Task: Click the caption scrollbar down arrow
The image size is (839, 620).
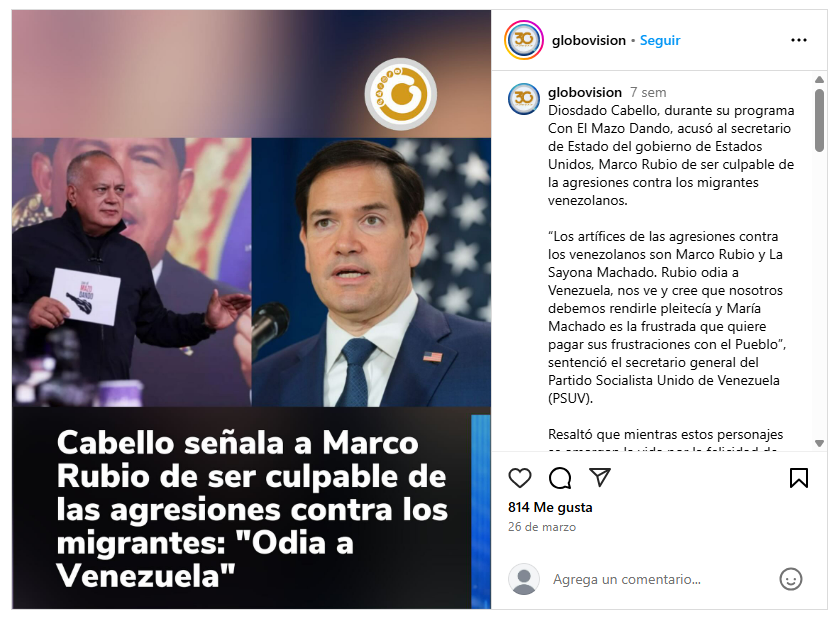Action: pos(819,443)
